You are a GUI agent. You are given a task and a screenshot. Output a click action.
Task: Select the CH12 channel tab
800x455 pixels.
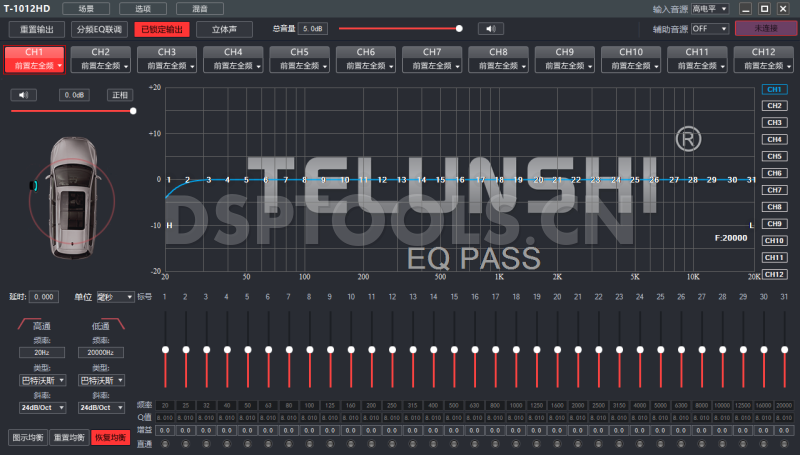click(x=763, y=52)
